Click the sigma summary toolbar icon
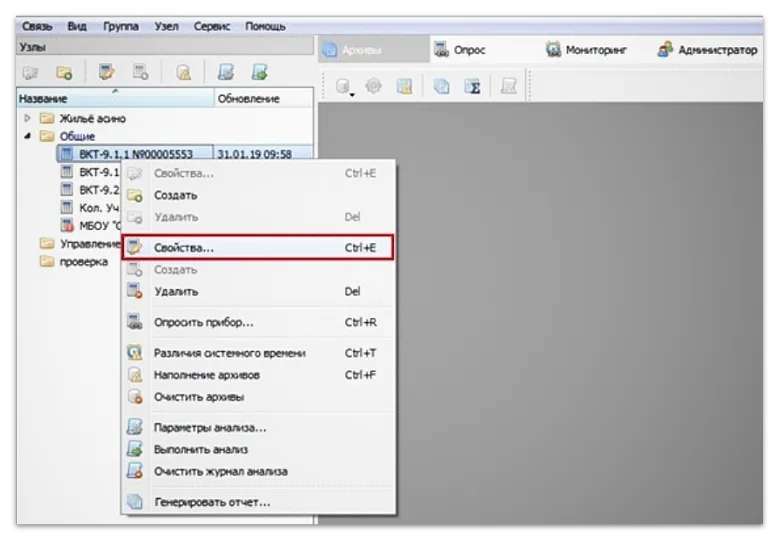This screenshot has width=780, height=540. (x=476, y=87)
